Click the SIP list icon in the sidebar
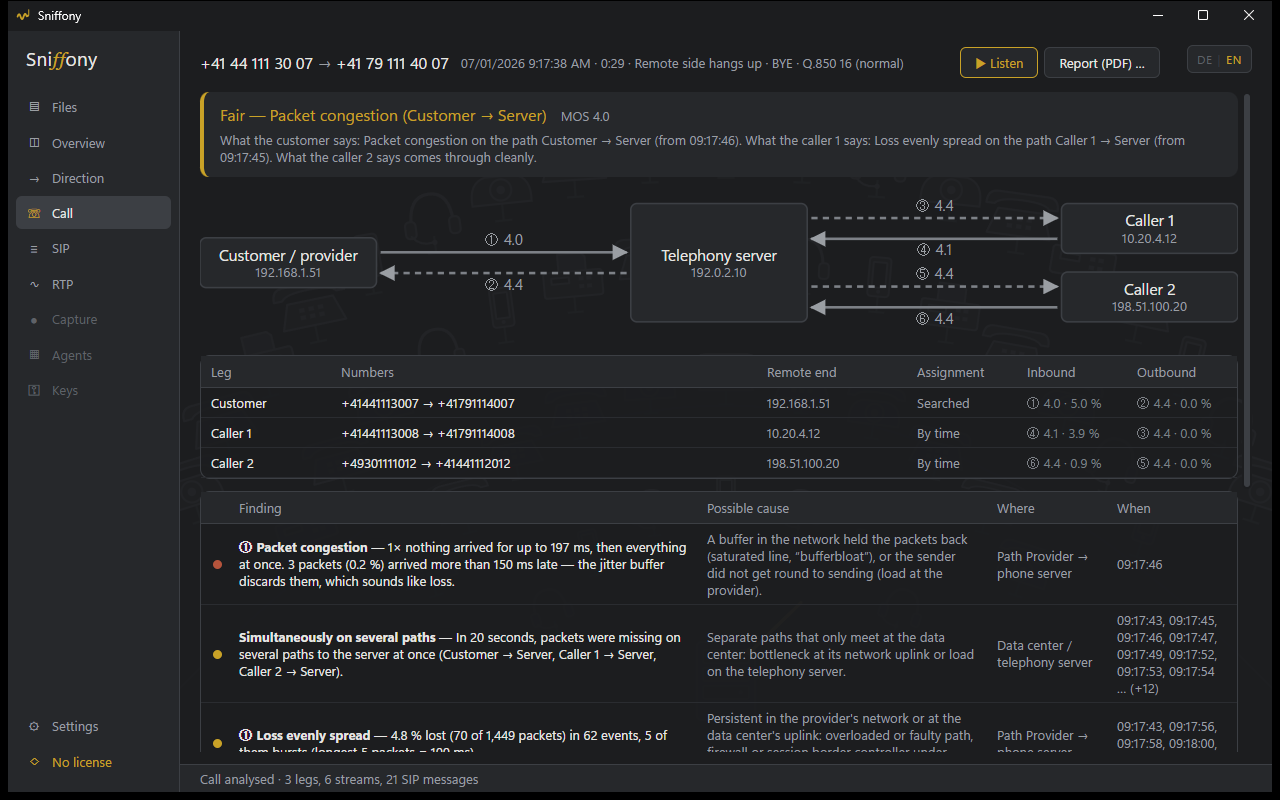 pyautogui.click(x=35, y=249)
